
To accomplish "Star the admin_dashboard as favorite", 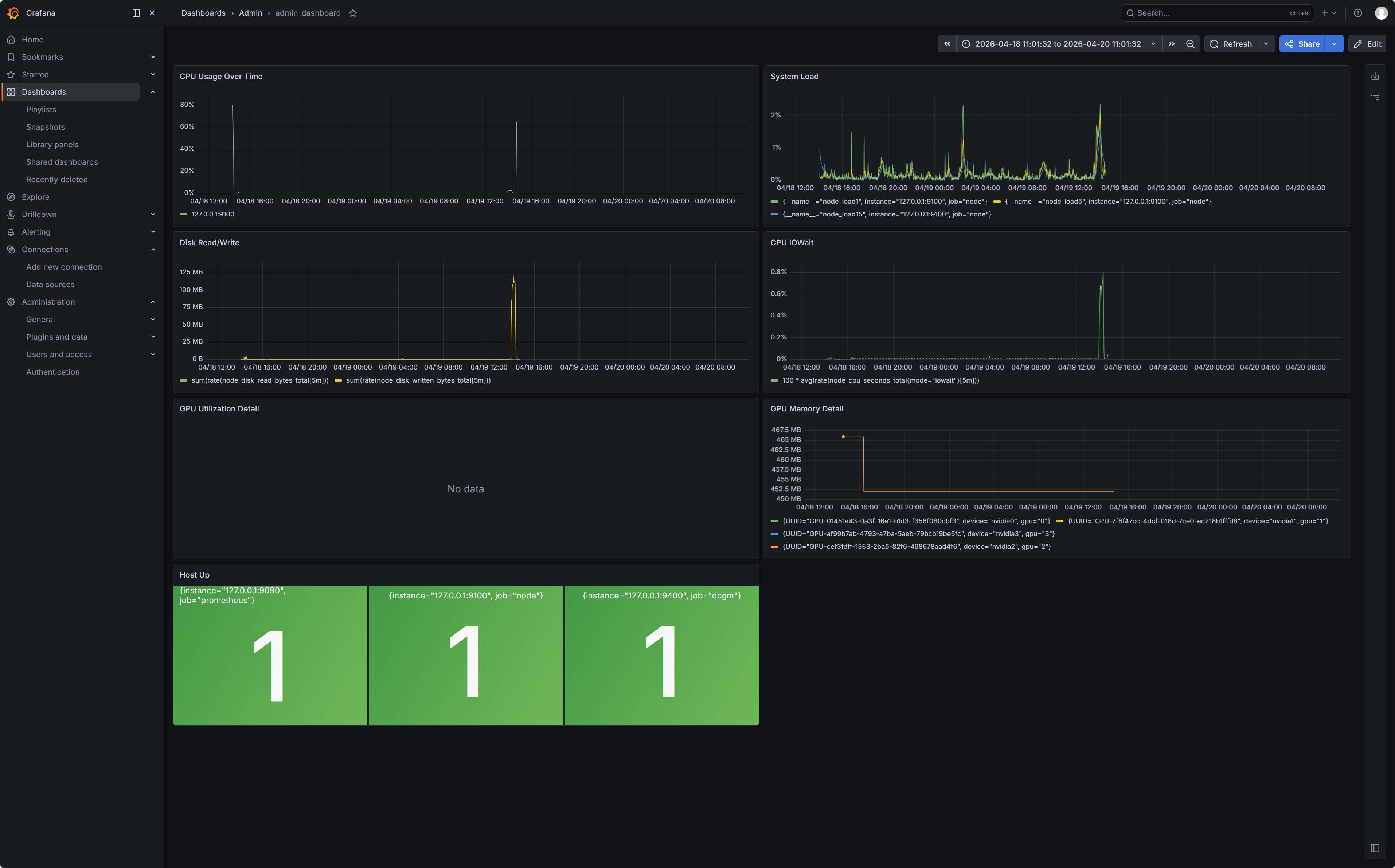I will (x=353, y=13).
